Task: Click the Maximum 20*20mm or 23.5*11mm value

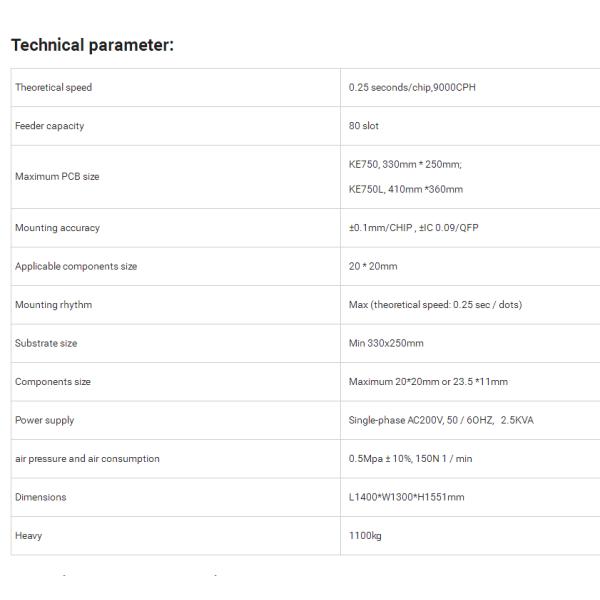Action: 428,382
